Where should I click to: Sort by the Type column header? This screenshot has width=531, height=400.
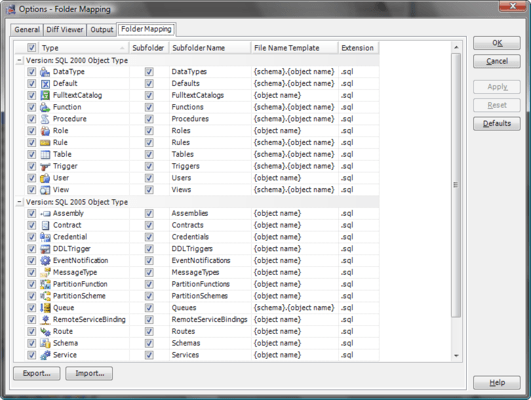[x=83, y=48]
